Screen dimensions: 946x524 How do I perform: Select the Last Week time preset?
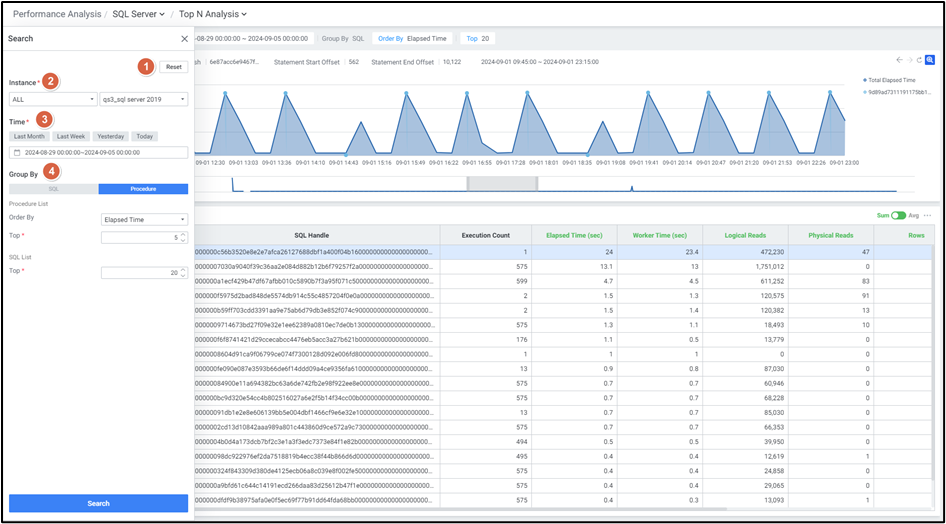70,136
